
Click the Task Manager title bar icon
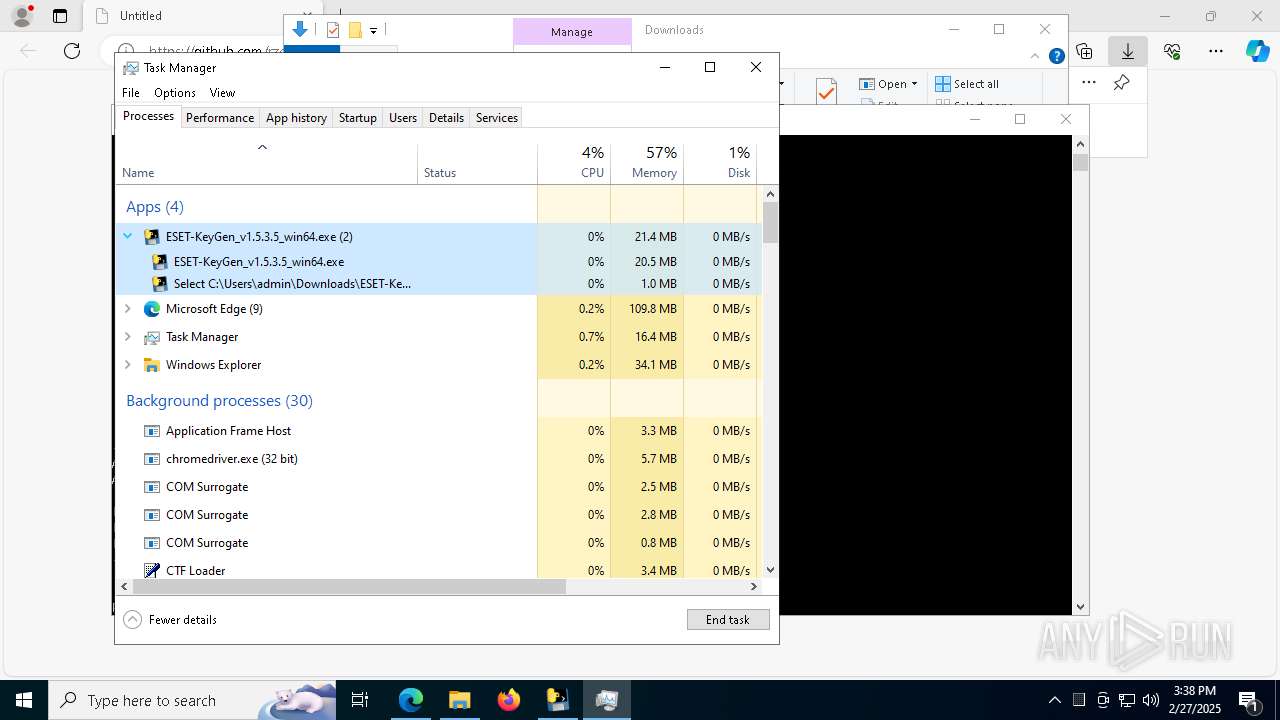[131, 68]
